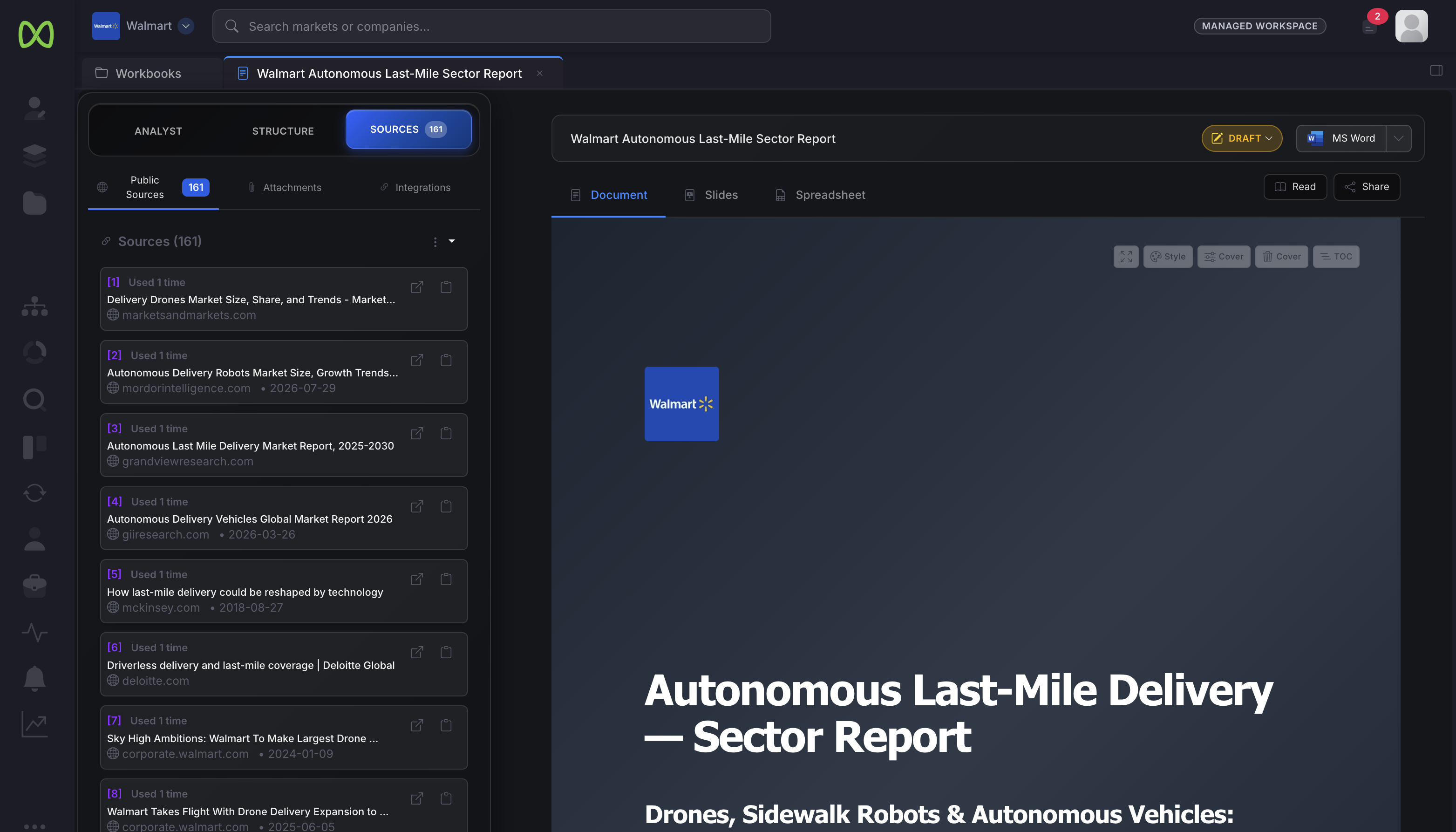The width and height of the screenshot is (1456, 832).
Task: Click the report title in header bar
Action: [702, 138]
